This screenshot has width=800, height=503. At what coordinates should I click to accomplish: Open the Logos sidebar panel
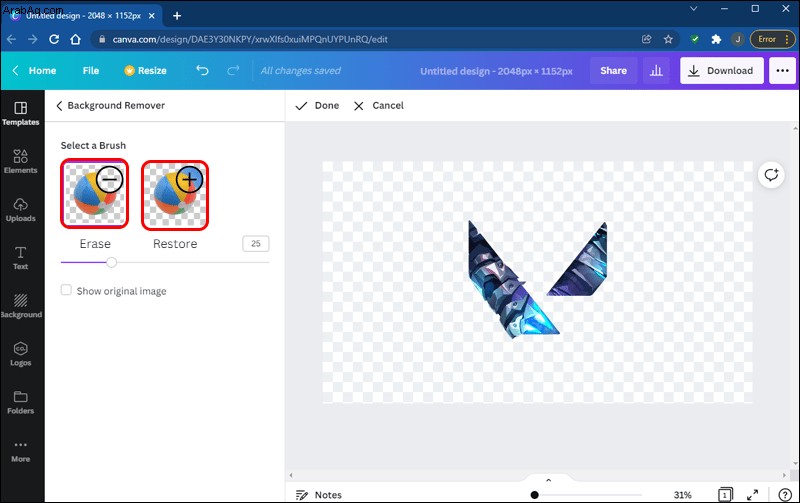[x=20, y=354]
